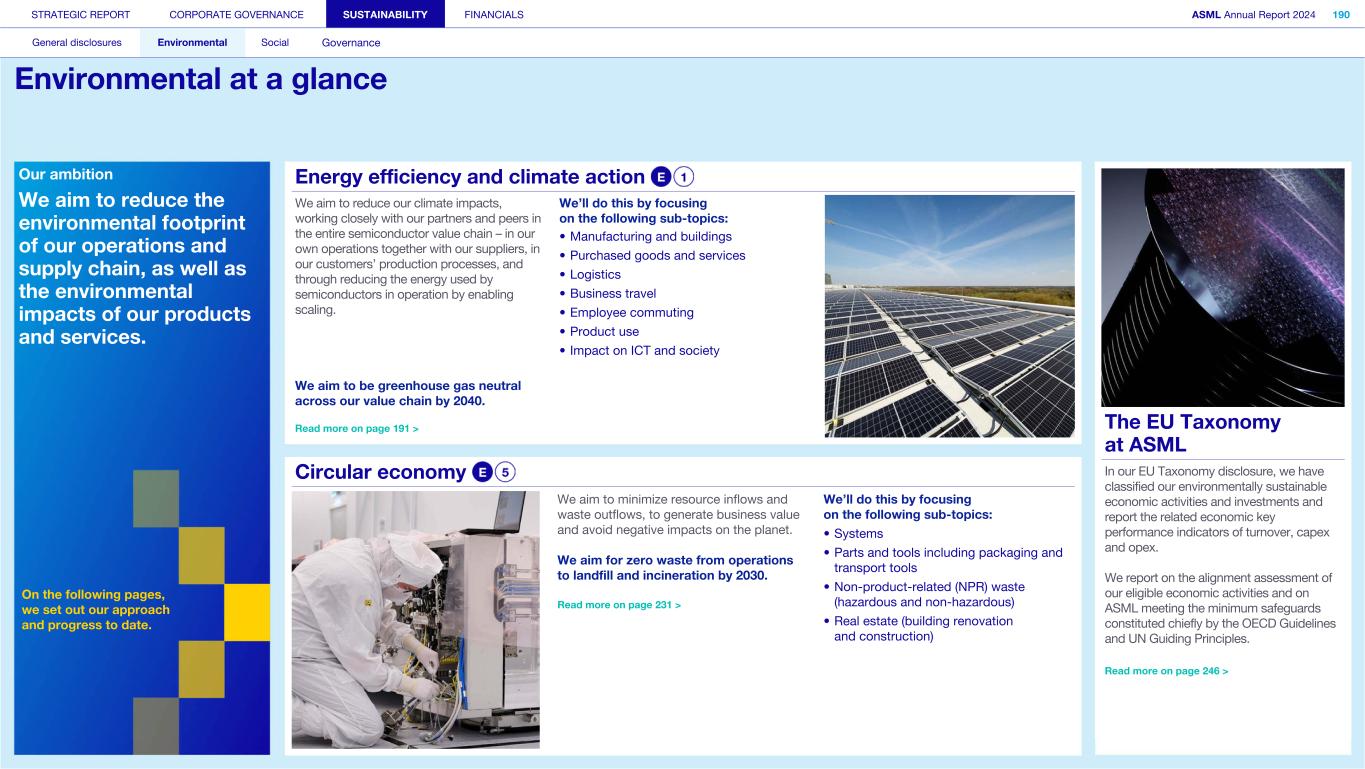Click 'The EU Taxonomy at ASML' heading
The height and width of the screenshot is (769, 1365).
click(1192, 433)
